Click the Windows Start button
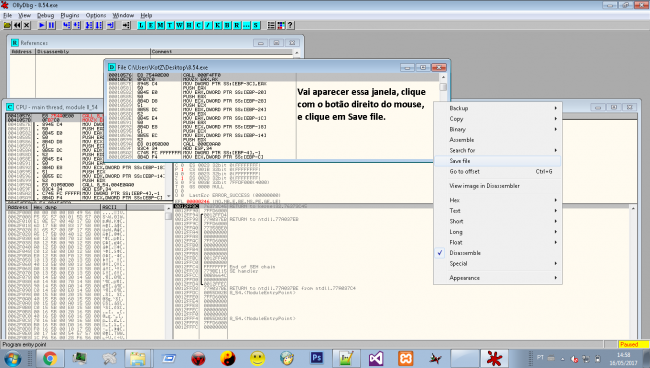This screenshot has width=650, height=368. (x=12, y=358)
